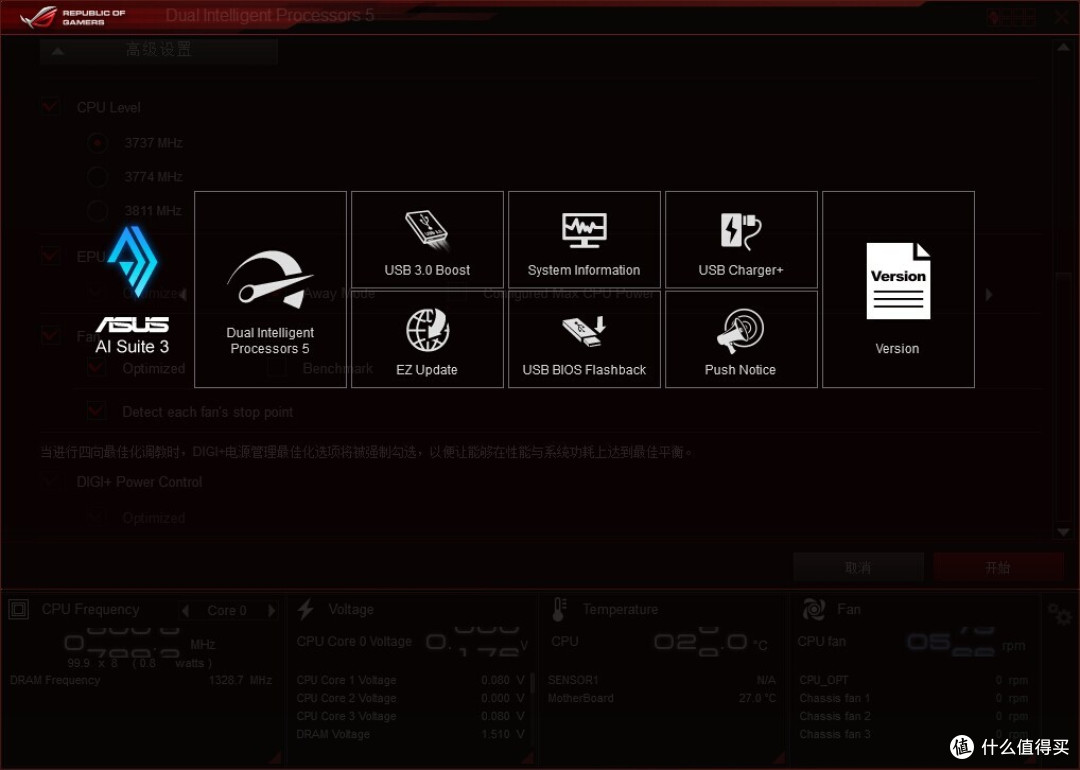The height and width of the screenshot is (770, 1080).
Task: Open the USB 3.0 Boost tile
Action: (x=427, y=239)
